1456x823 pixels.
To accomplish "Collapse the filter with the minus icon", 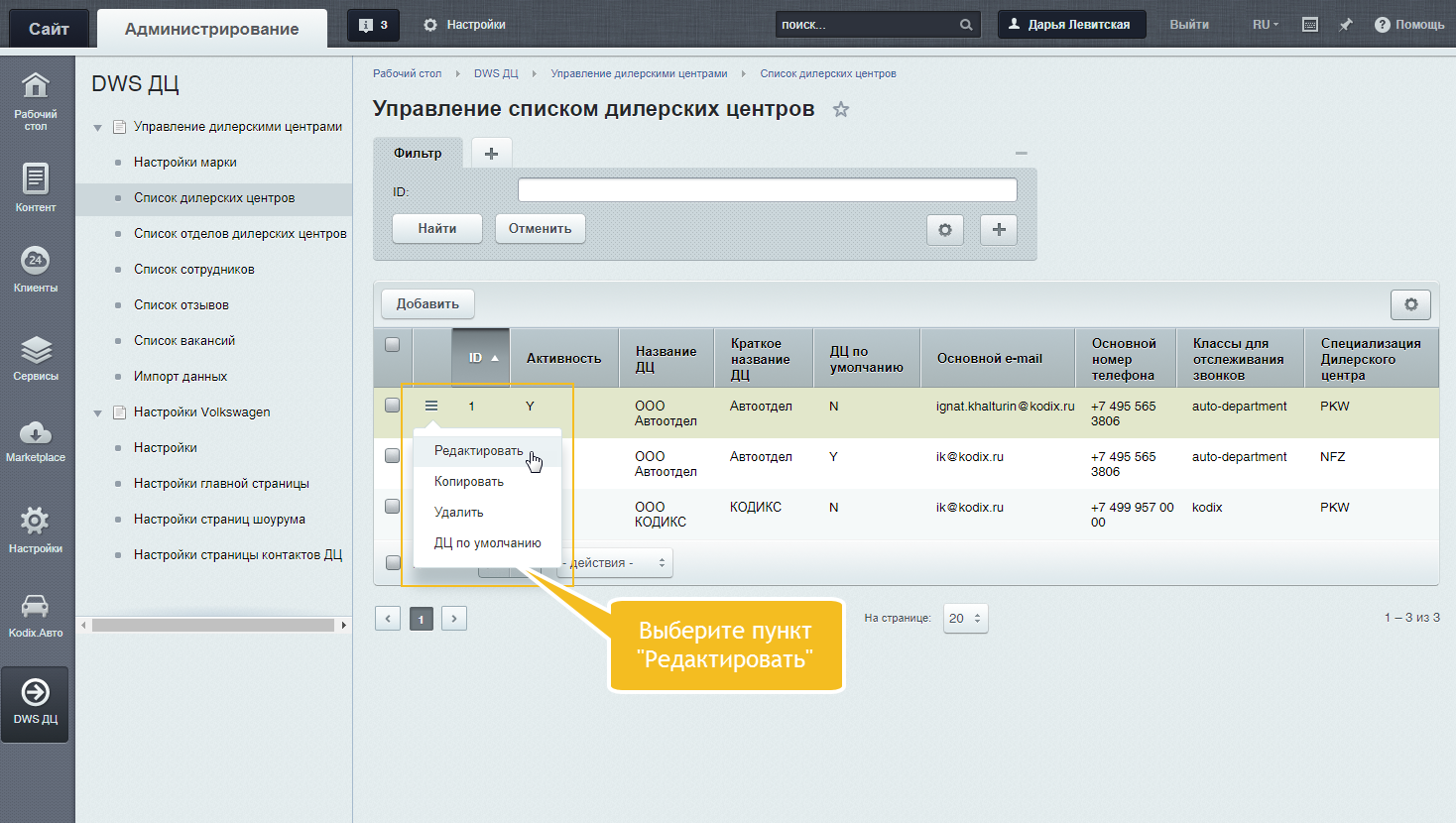I will [x=1021, y=153].
